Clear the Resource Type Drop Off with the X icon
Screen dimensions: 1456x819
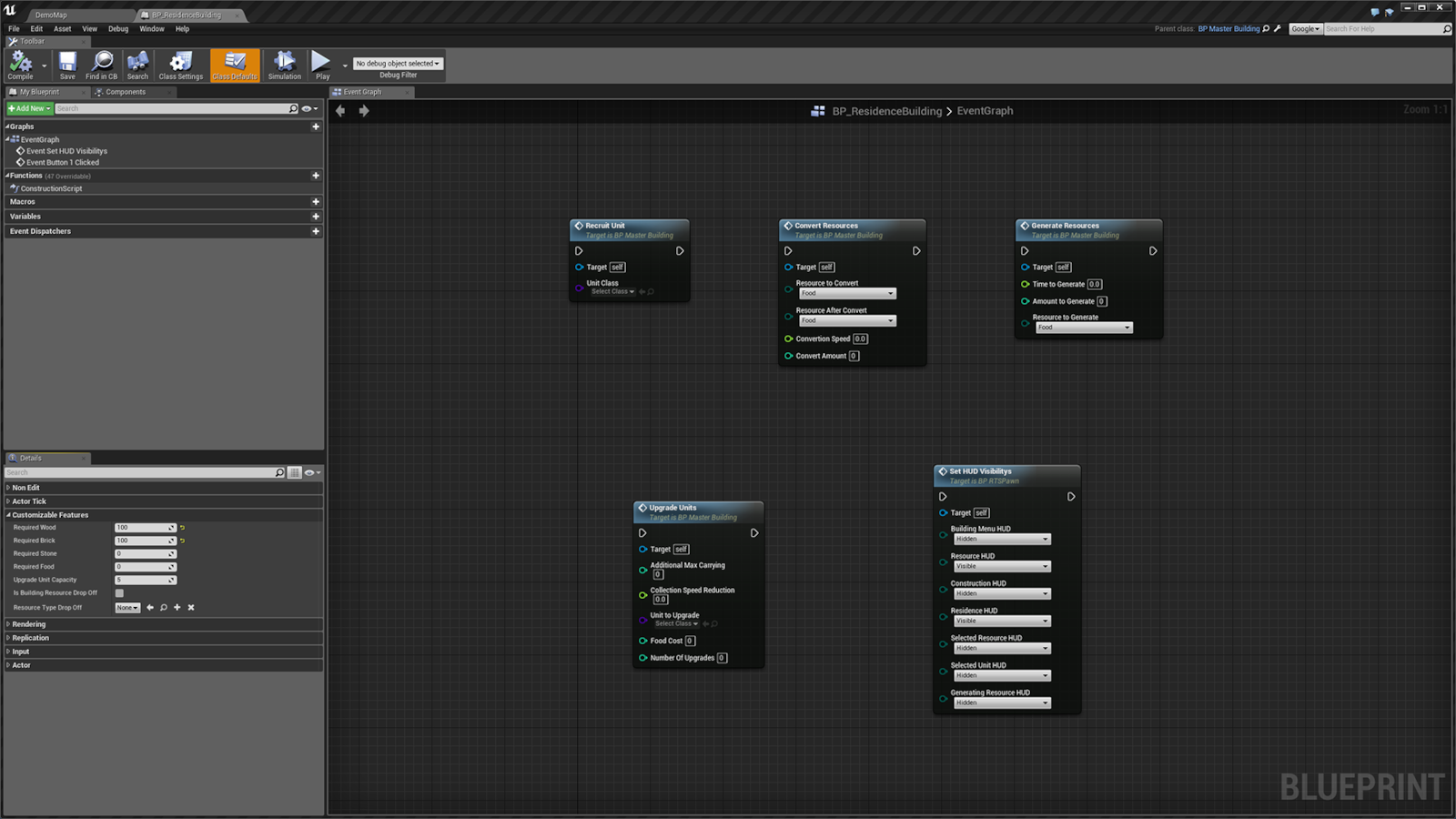190,607
